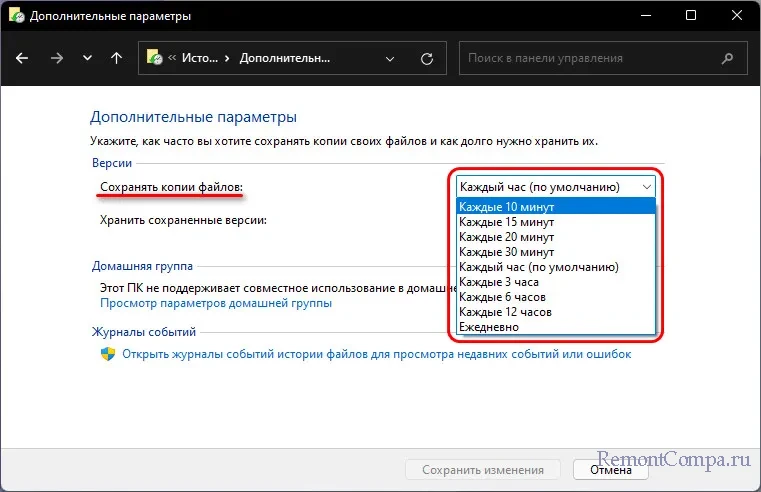The width and height of the screenshot is (761, 492).
Task: Click the Forward navigation arrow
Action: tap(56, 58)
